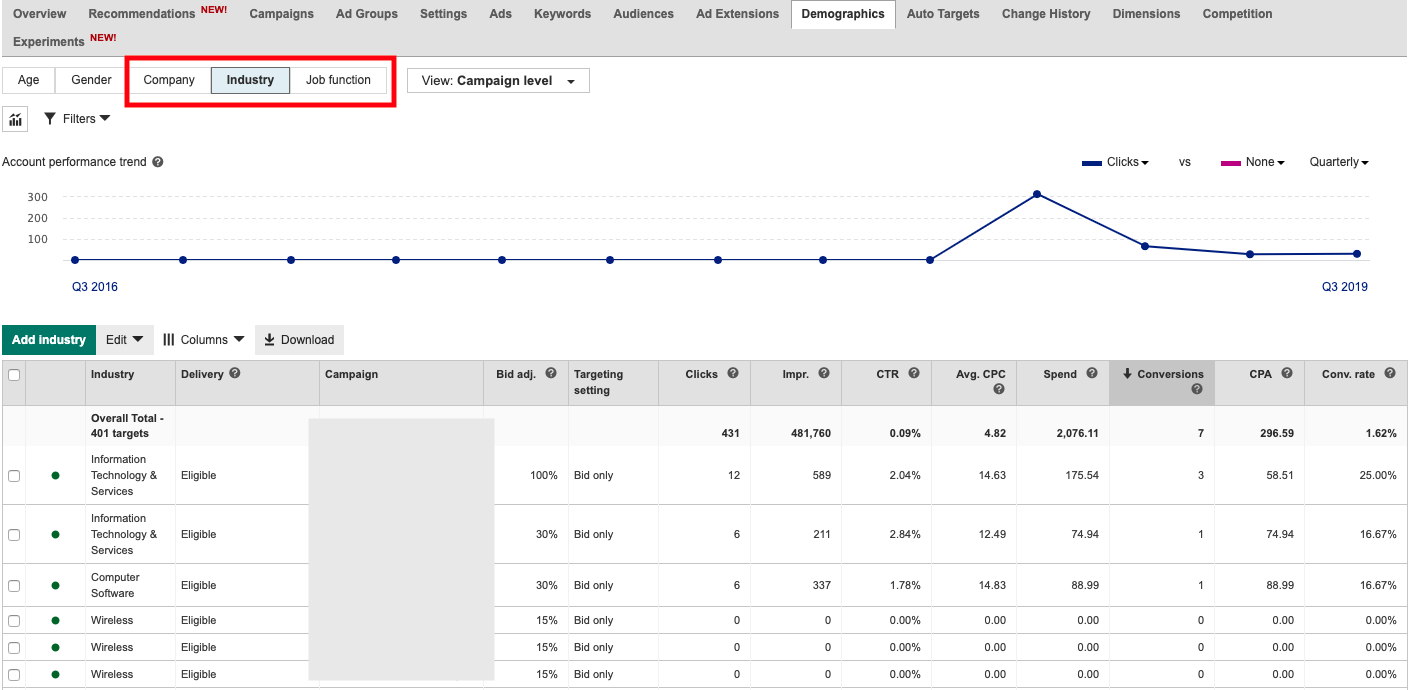The width and height of the screenshot is (1409, 690).
Task: Open the View: Campaign level dropdown
Action: pos(497,80)
